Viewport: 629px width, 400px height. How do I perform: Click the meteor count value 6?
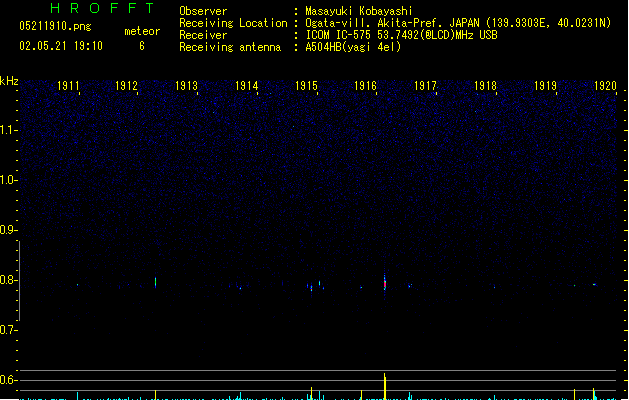click(x=142, y=46)
